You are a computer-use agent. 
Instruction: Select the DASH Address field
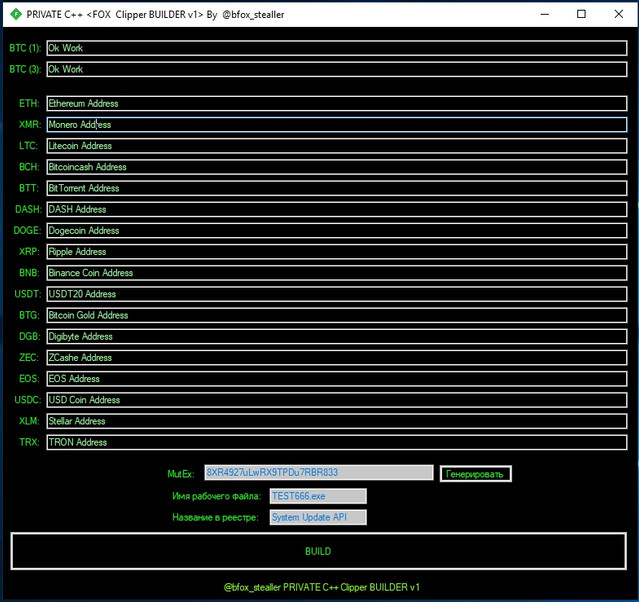(337, 209)
